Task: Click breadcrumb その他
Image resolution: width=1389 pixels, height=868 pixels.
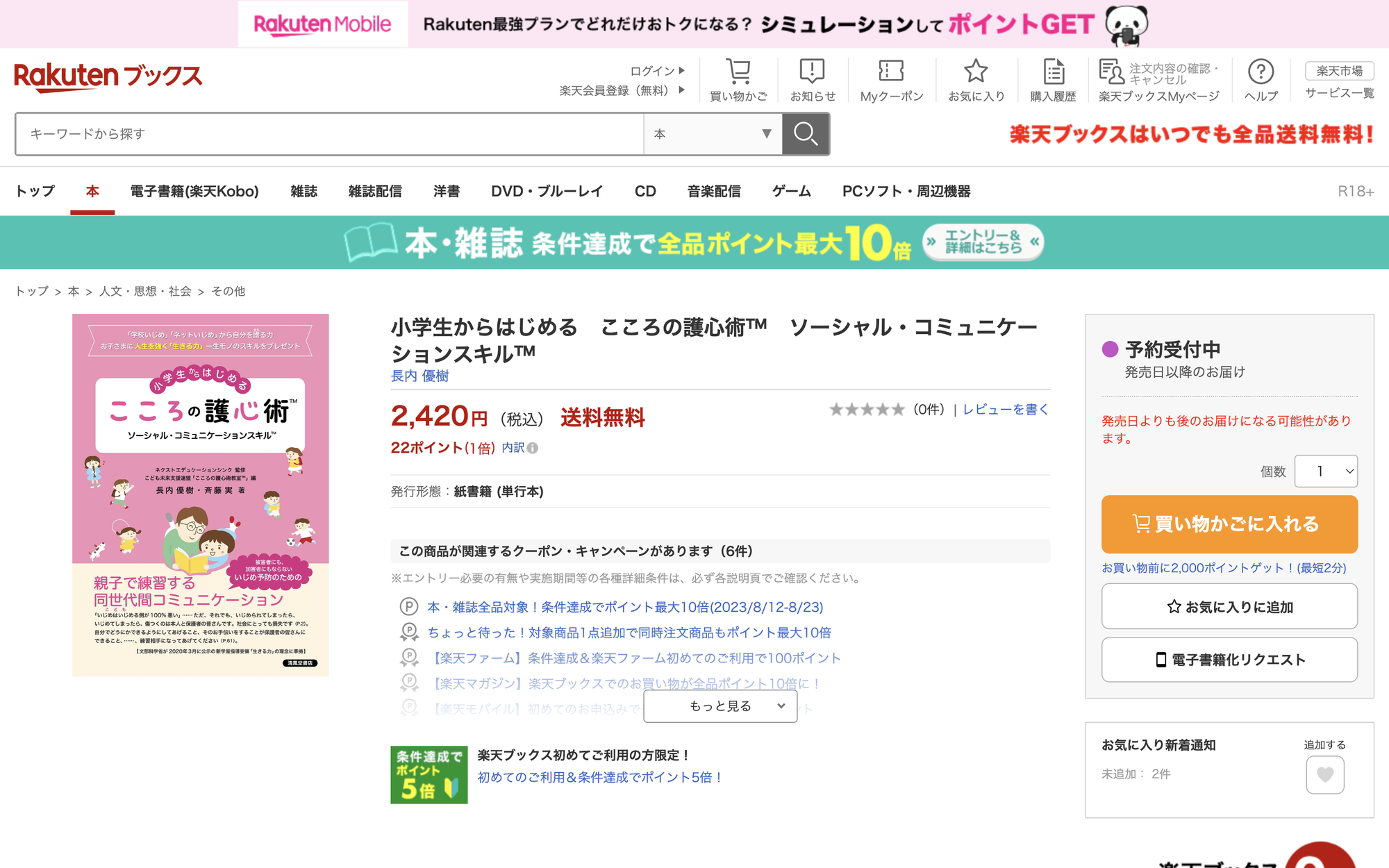Action: (x=228, y=292)
